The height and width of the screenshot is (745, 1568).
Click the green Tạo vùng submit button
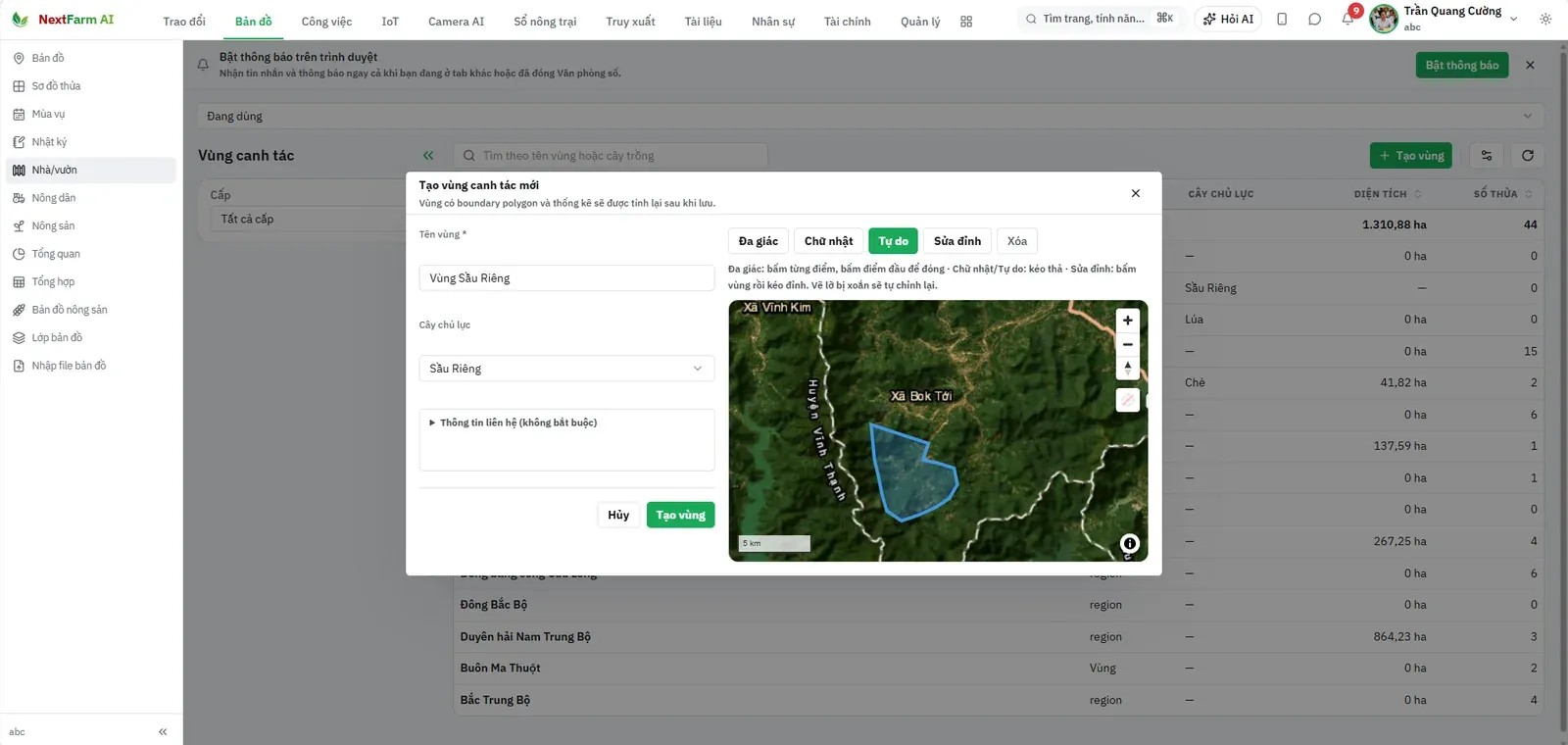[x=680, y=515]
